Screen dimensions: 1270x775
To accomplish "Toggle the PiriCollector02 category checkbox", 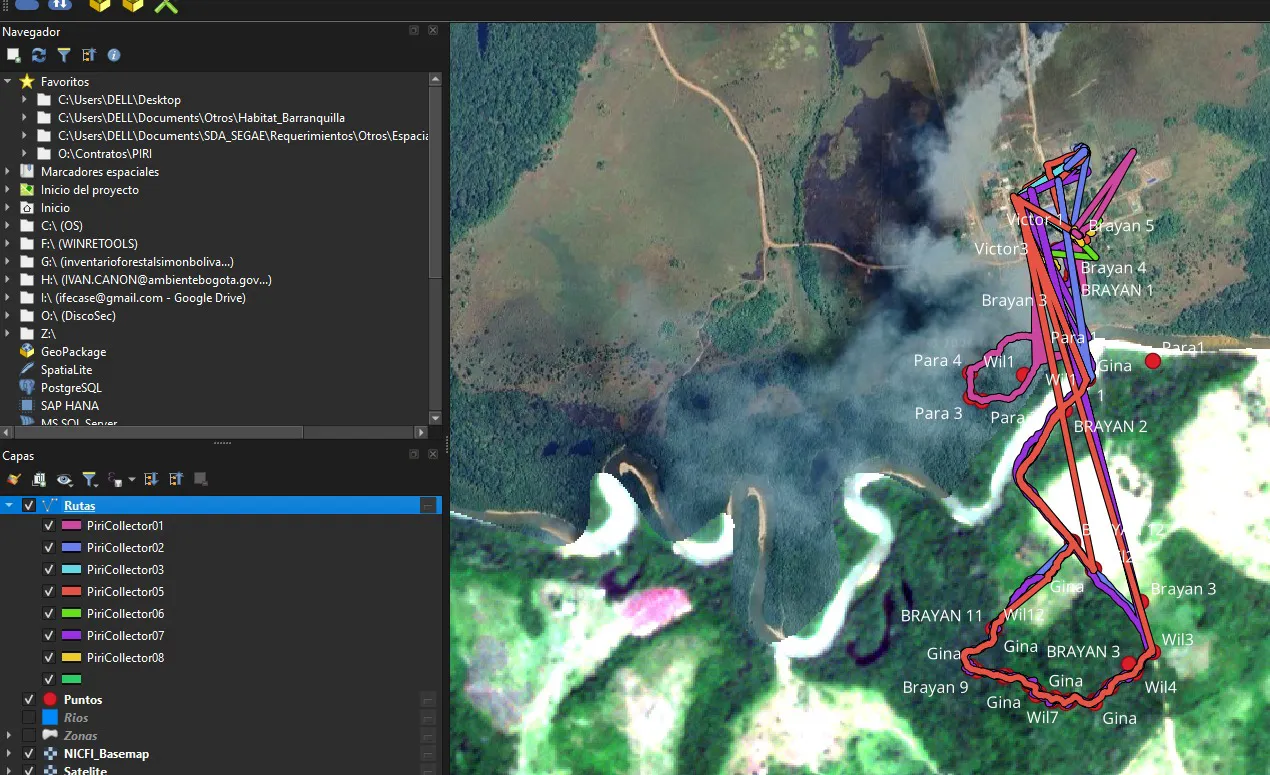I will (x=49, y=548).
